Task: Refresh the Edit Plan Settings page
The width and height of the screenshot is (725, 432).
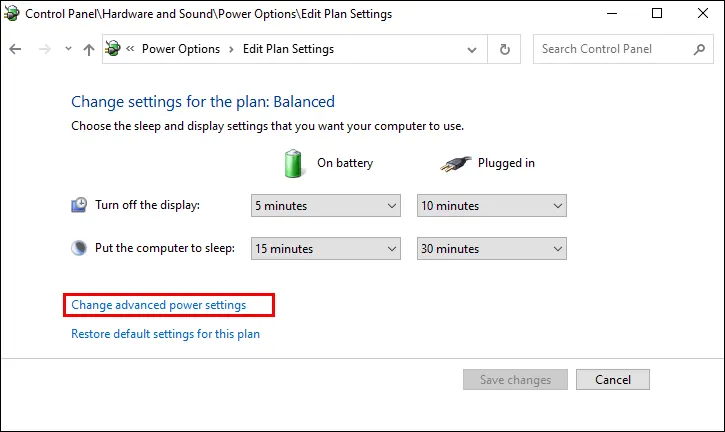Action: coord(505,49)
